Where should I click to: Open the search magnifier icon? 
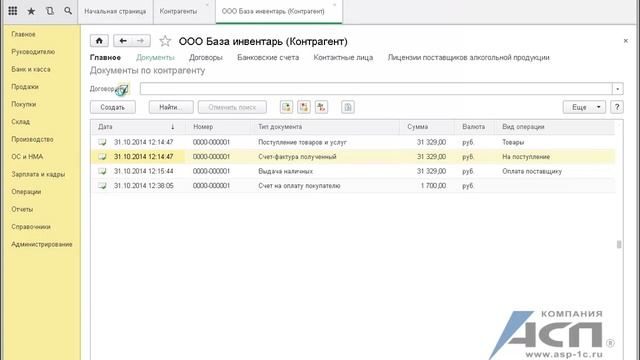(68, 11)
